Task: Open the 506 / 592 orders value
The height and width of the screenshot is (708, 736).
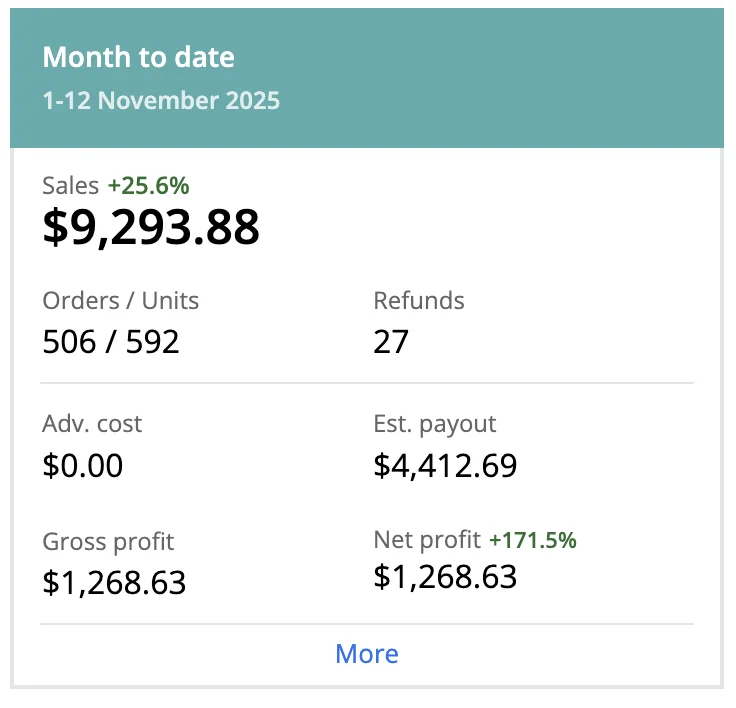Action: pyautogui.click(x=111, y=342)
